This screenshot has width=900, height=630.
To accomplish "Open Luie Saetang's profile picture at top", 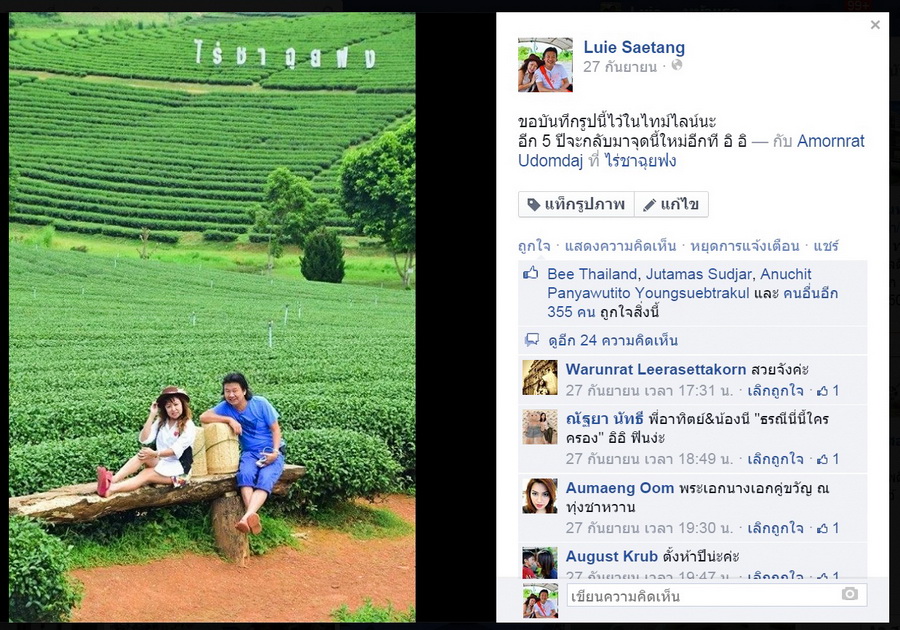I will tap(545, 65).
